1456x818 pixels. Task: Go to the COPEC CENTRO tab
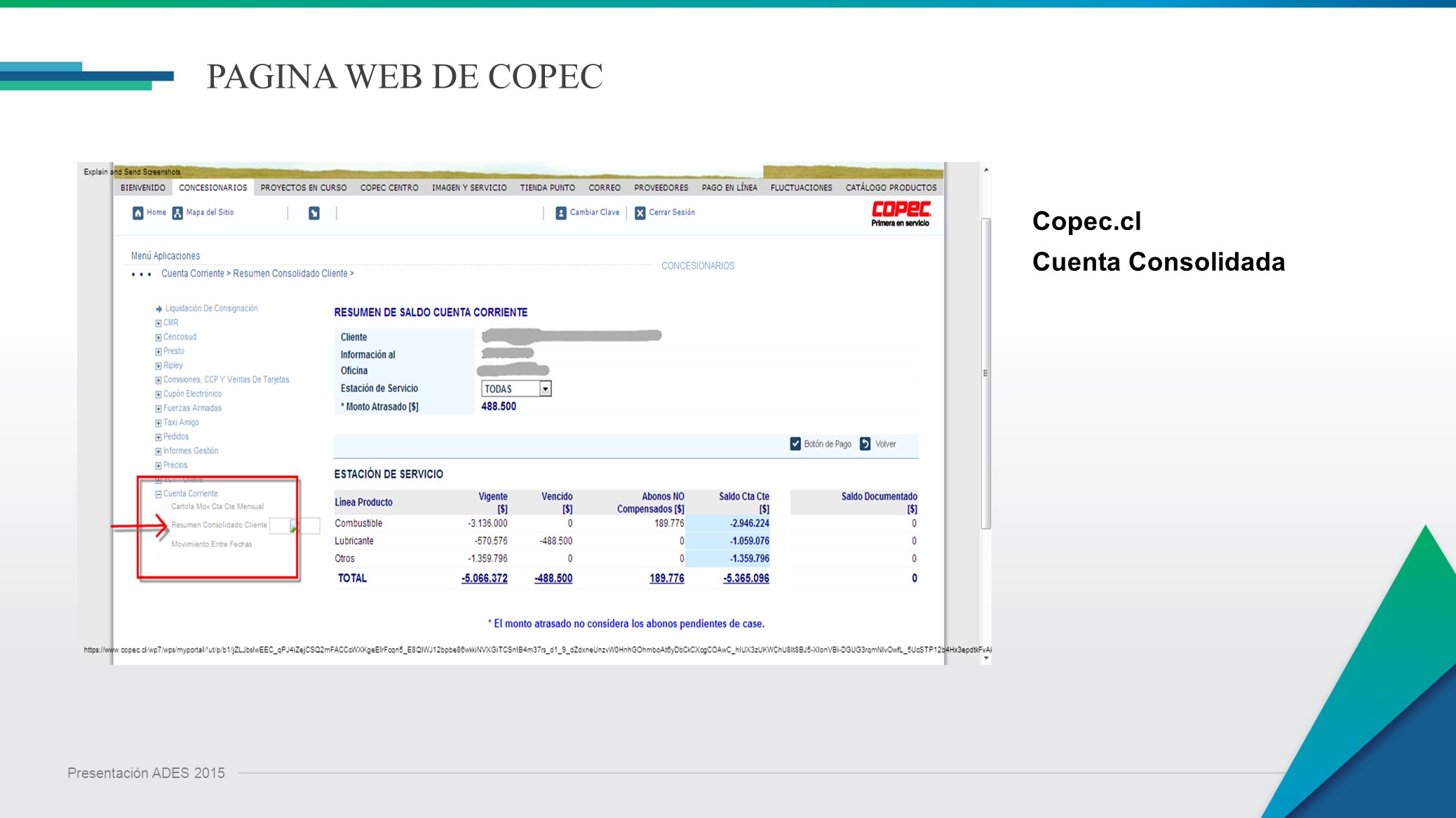click(x=389, y=188)
